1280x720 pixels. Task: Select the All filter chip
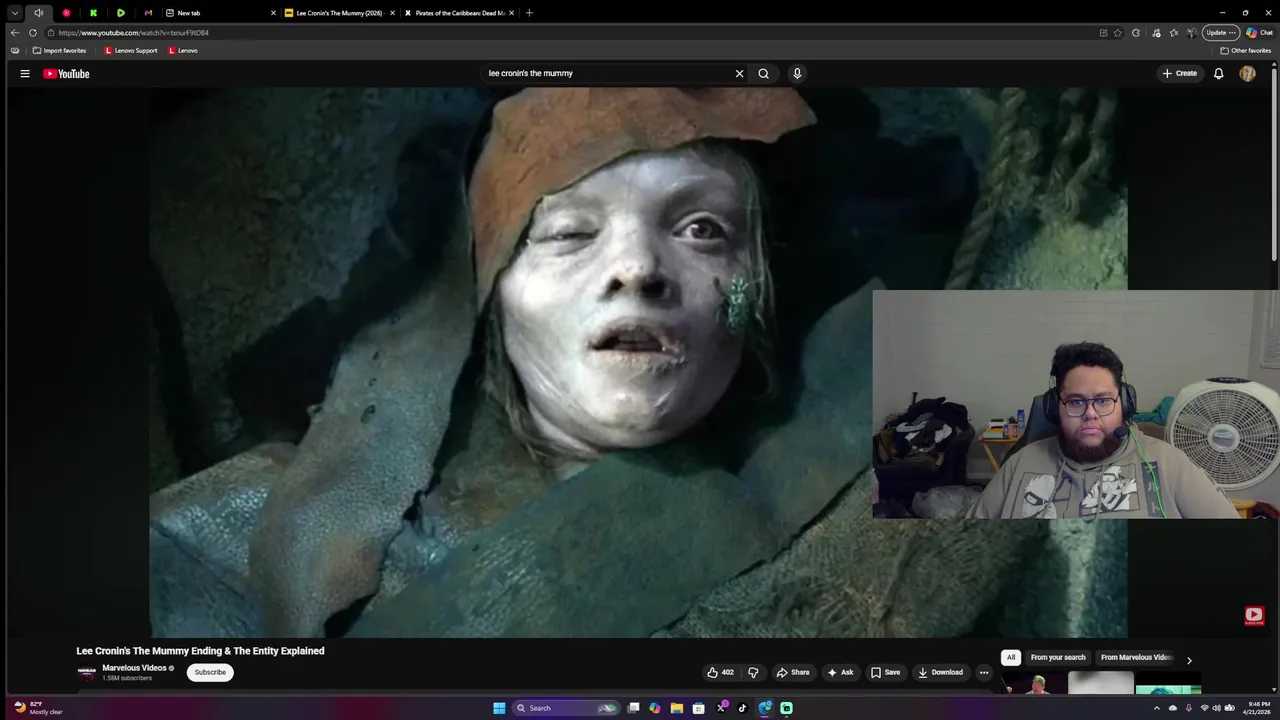(1011, 657)
